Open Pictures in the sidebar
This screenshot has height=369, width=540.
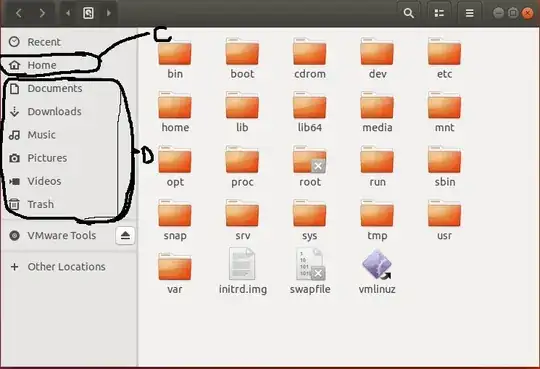coord(69,158)
